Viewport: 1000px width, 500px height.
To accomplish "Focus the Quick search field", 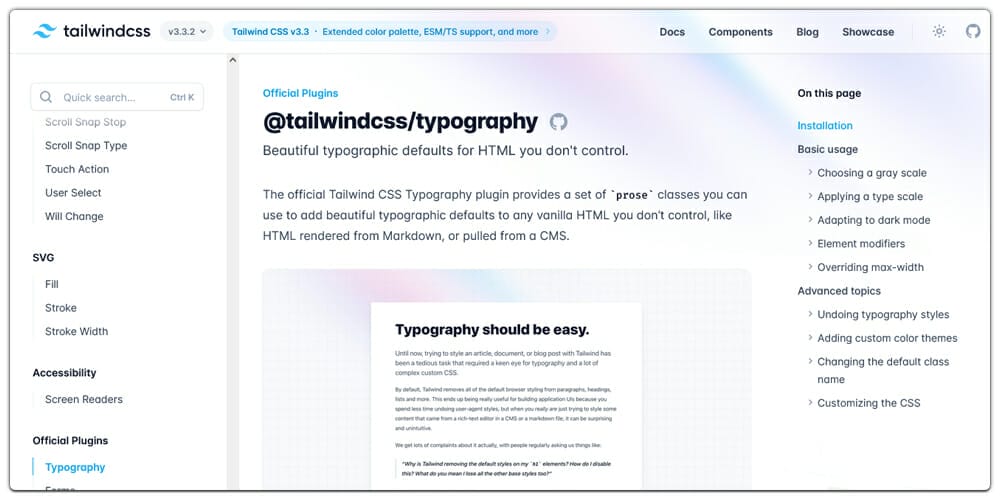I will pyautogui.click(x=117, y=97).
